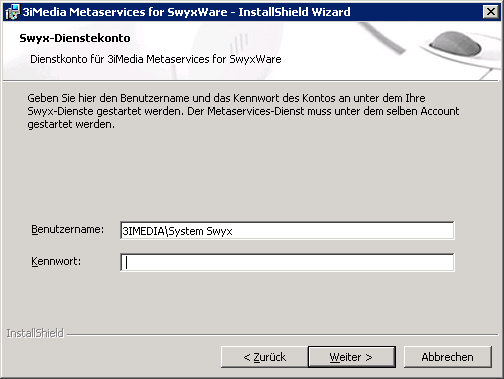
Task: Click the window title '3iMedia Metaservices for SwyxWare'
Action: [125, 12]
